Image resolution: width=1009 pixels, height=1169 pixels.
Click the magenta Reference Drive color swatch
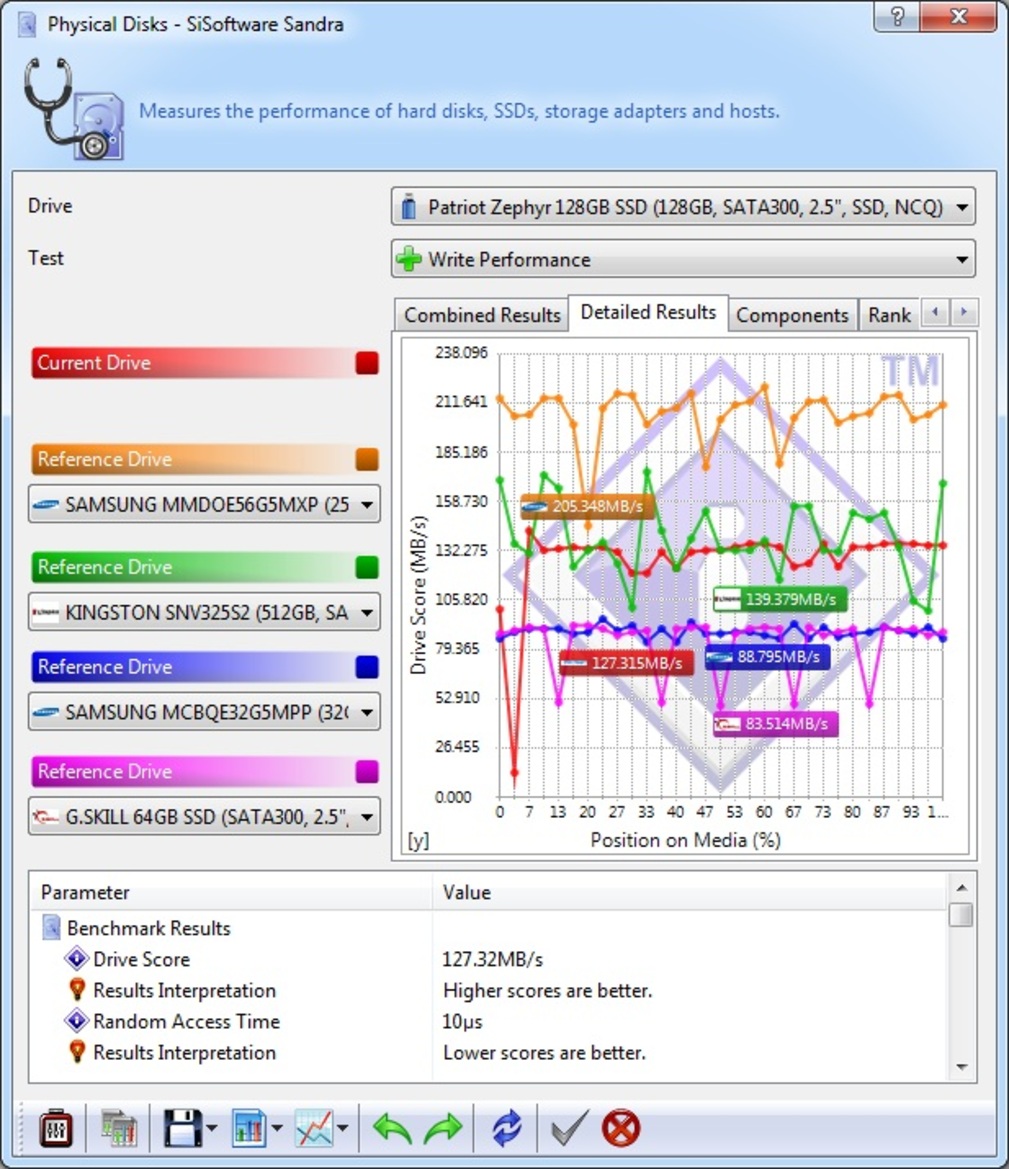[367, 772]
